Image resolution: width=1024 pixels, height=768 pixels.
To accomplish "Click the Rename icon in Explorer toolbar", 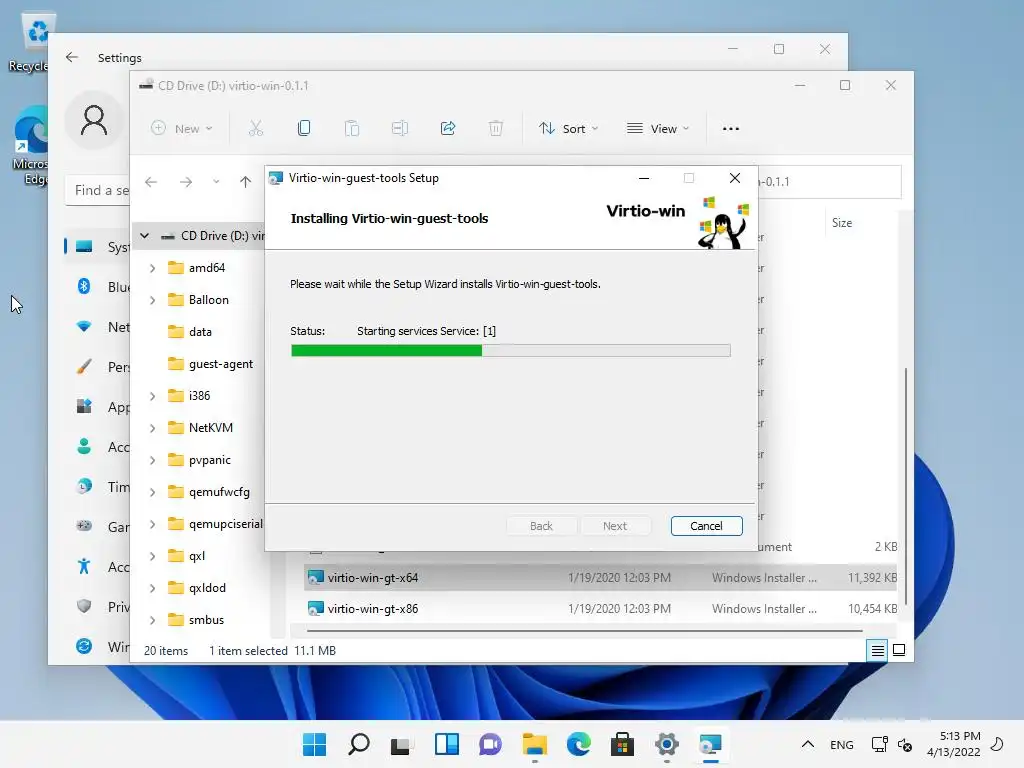I will [x=400, y=129].
